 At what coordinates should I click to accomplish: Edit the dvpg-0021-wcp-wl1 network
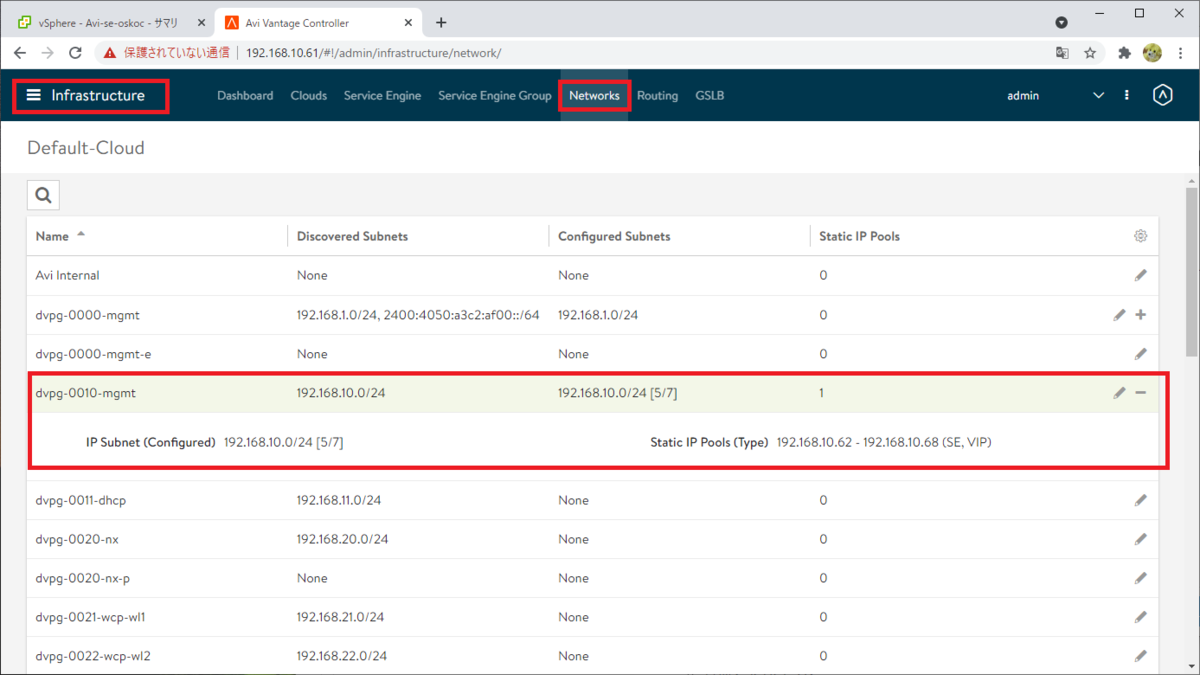point(1140,617)
